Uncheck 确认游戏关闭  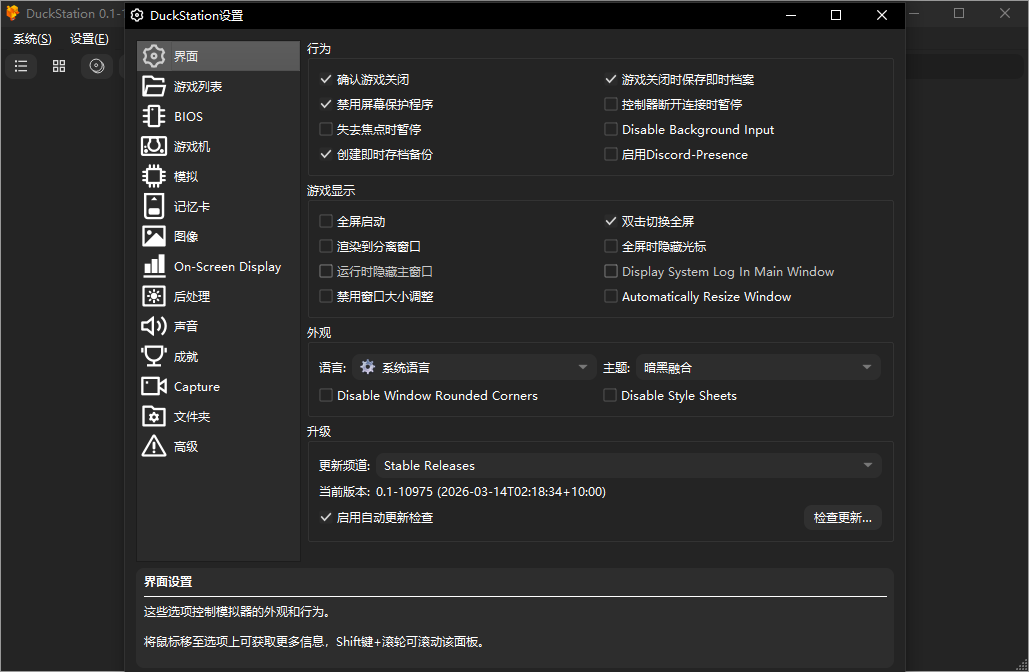click(x=325, y=79)
